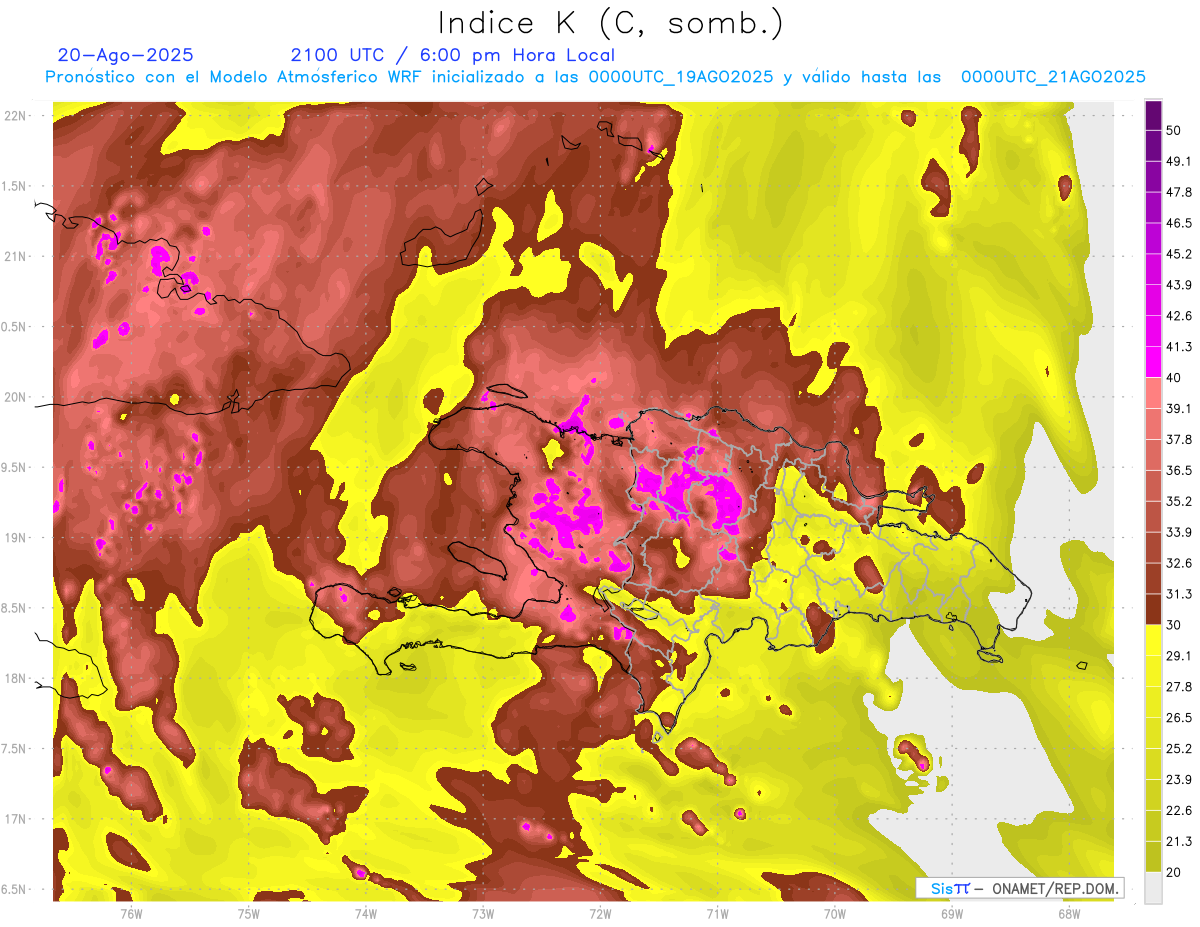Pick the magenta colorbar swatch between 40 and 41.3

point(1153,362)
